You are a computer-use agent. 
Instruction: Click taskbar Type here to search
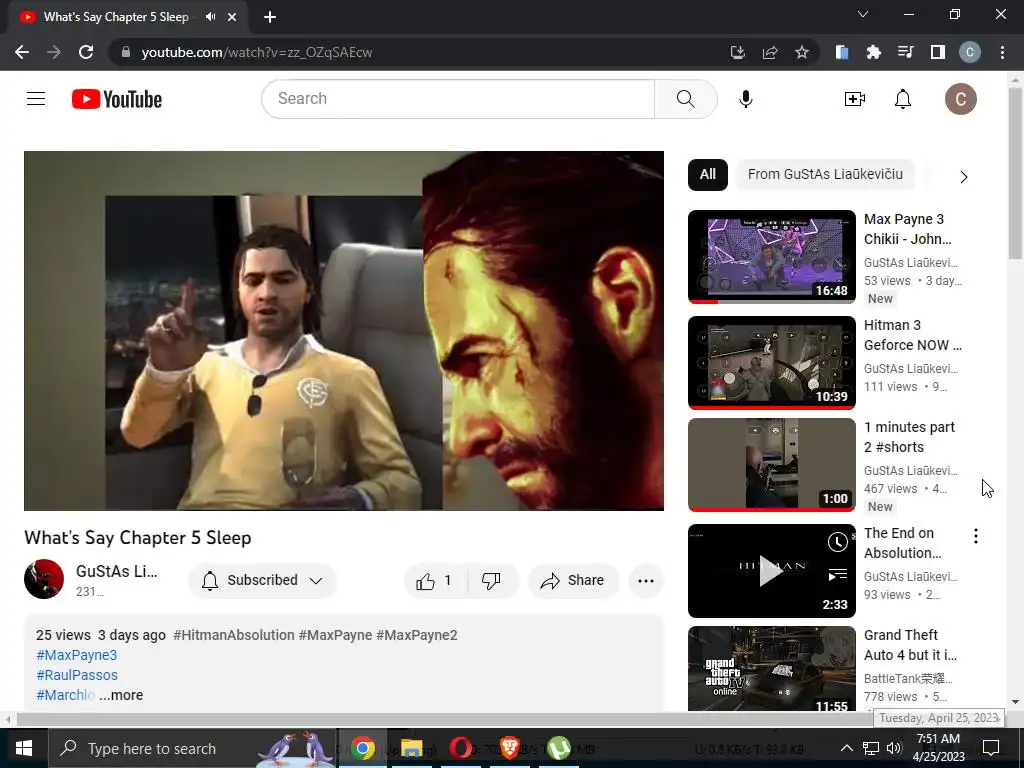point(193,748)
